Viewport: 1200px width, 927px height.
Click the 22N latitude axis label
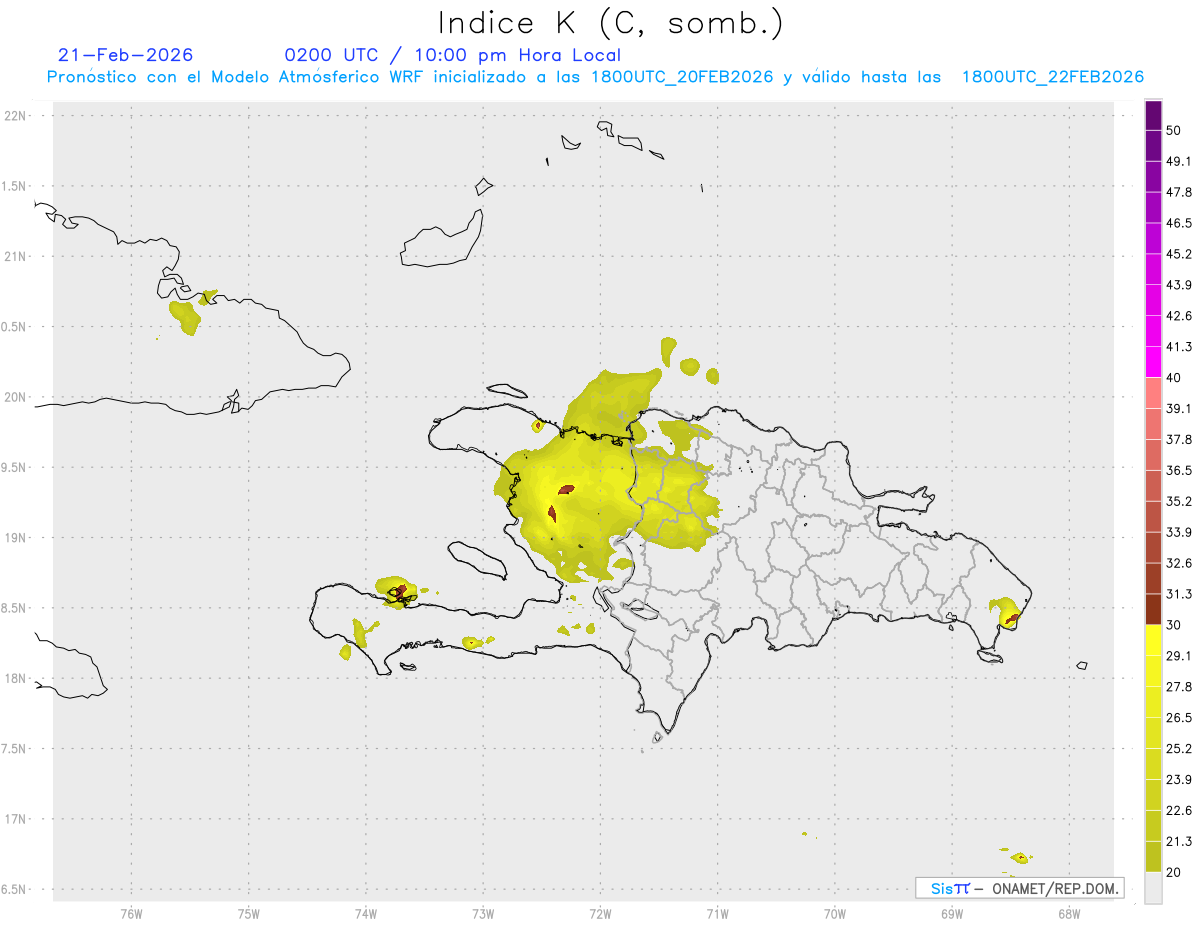click(17, 115)
